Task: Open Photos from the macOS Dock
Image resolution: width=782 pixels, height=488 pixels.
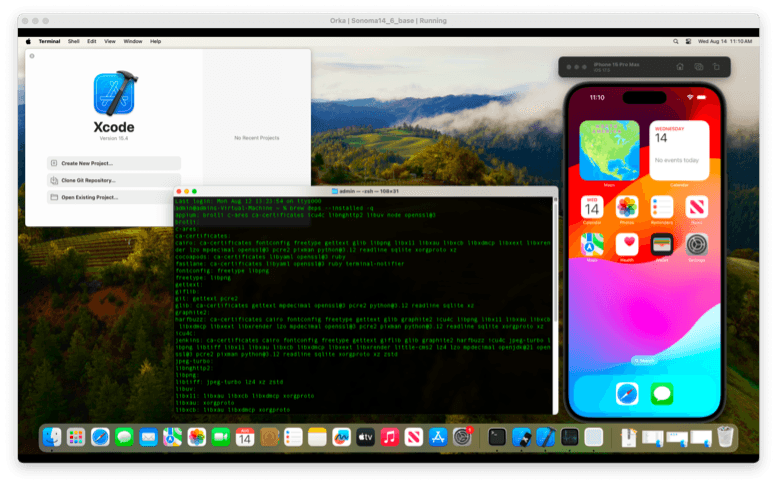Action: click(196, 438)
